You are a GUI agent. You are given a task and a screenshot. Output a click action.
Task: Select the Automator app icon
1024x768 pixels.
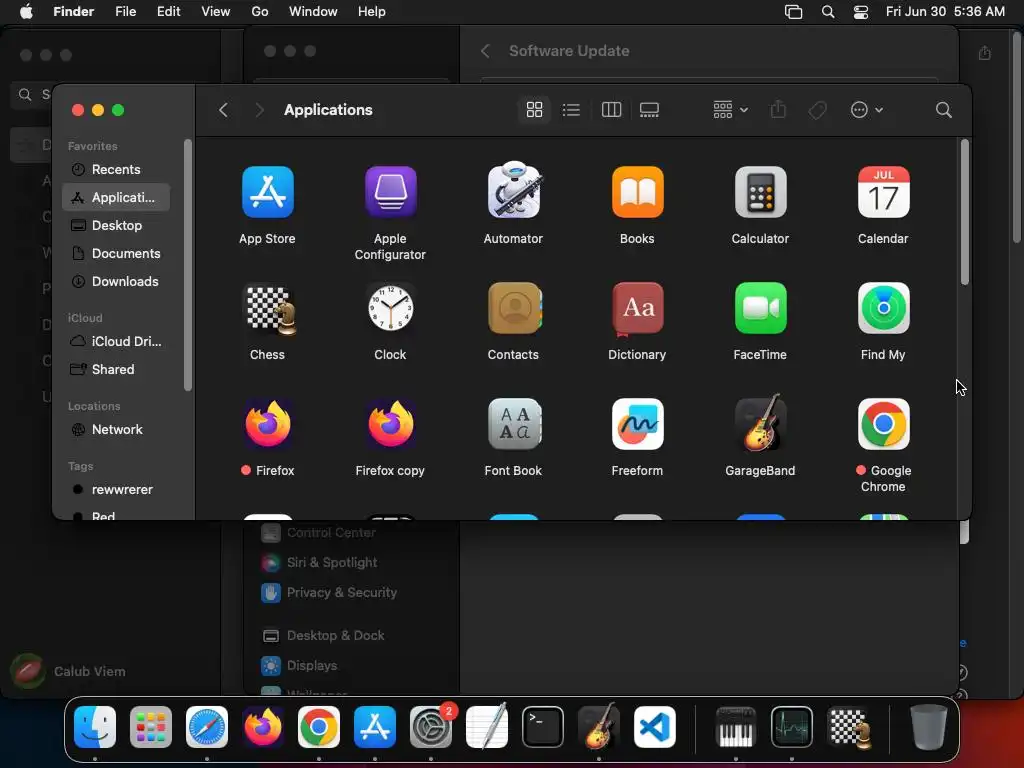tap(513, 190)
